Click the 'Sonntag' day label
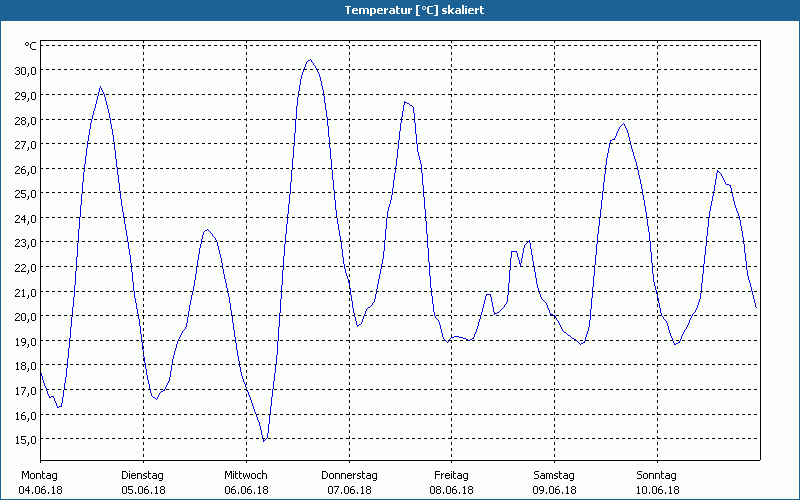Screen dimensions: 800x500 pyautogui.click(x=657, y=475)
